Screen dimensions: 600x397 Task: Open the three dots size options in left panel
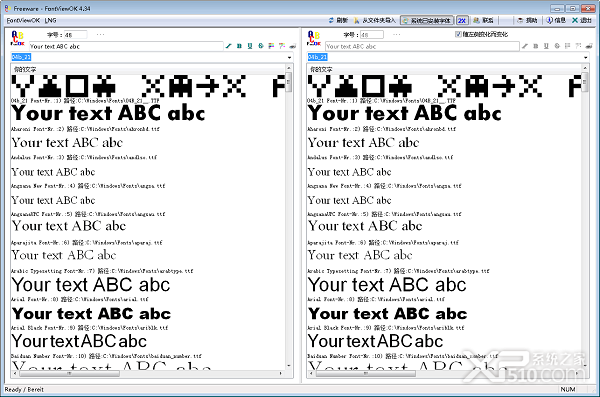[101, 35]
